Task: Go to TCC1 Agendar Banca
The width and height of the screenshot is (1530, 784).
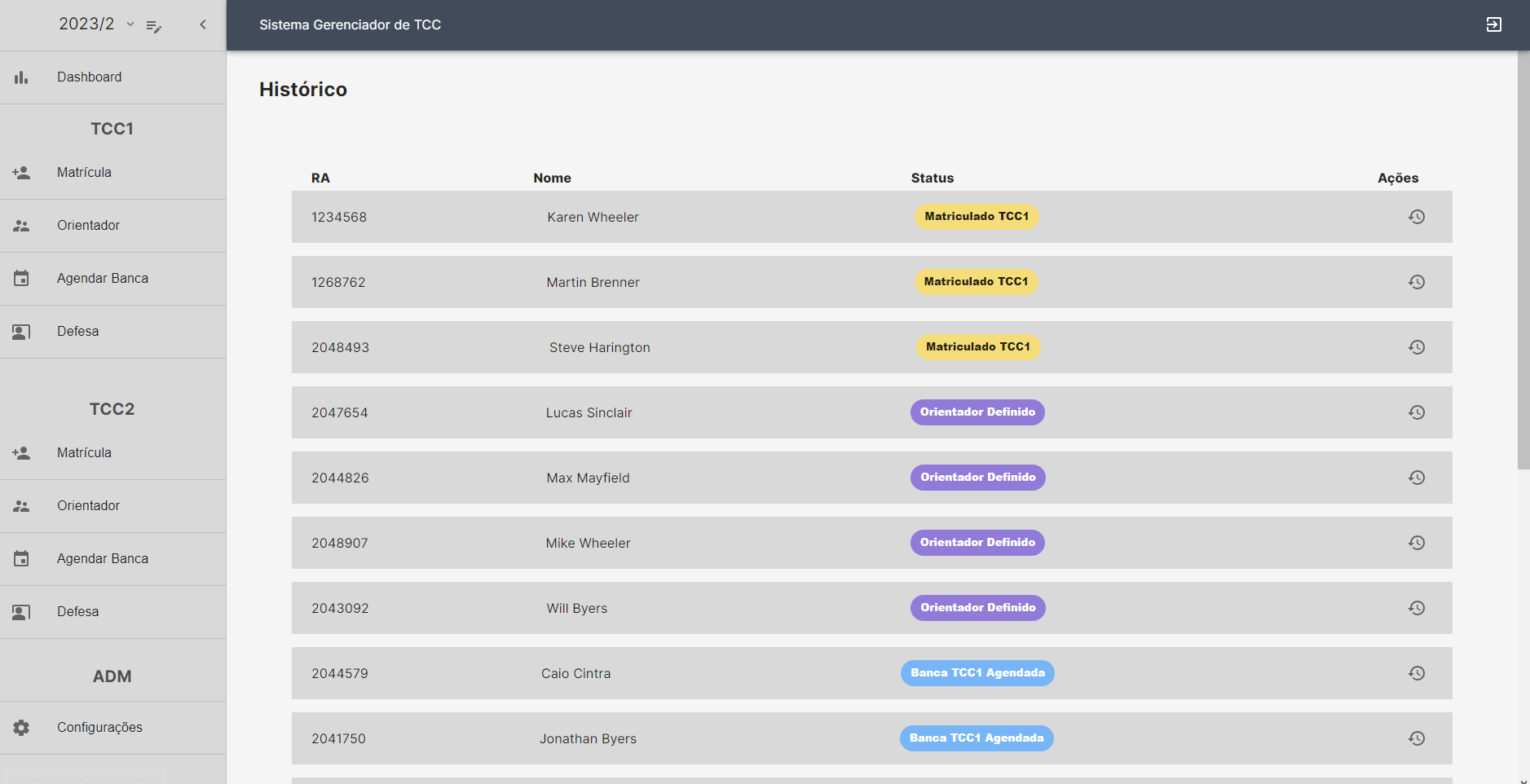Action: (102, 279)
